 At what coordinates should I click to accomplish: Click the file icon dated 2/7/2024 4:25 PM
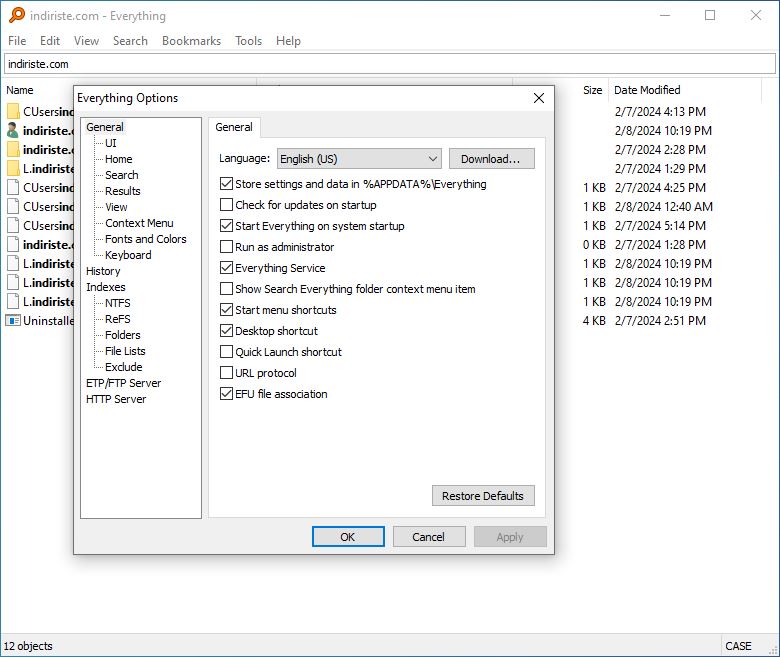(13, 188)
